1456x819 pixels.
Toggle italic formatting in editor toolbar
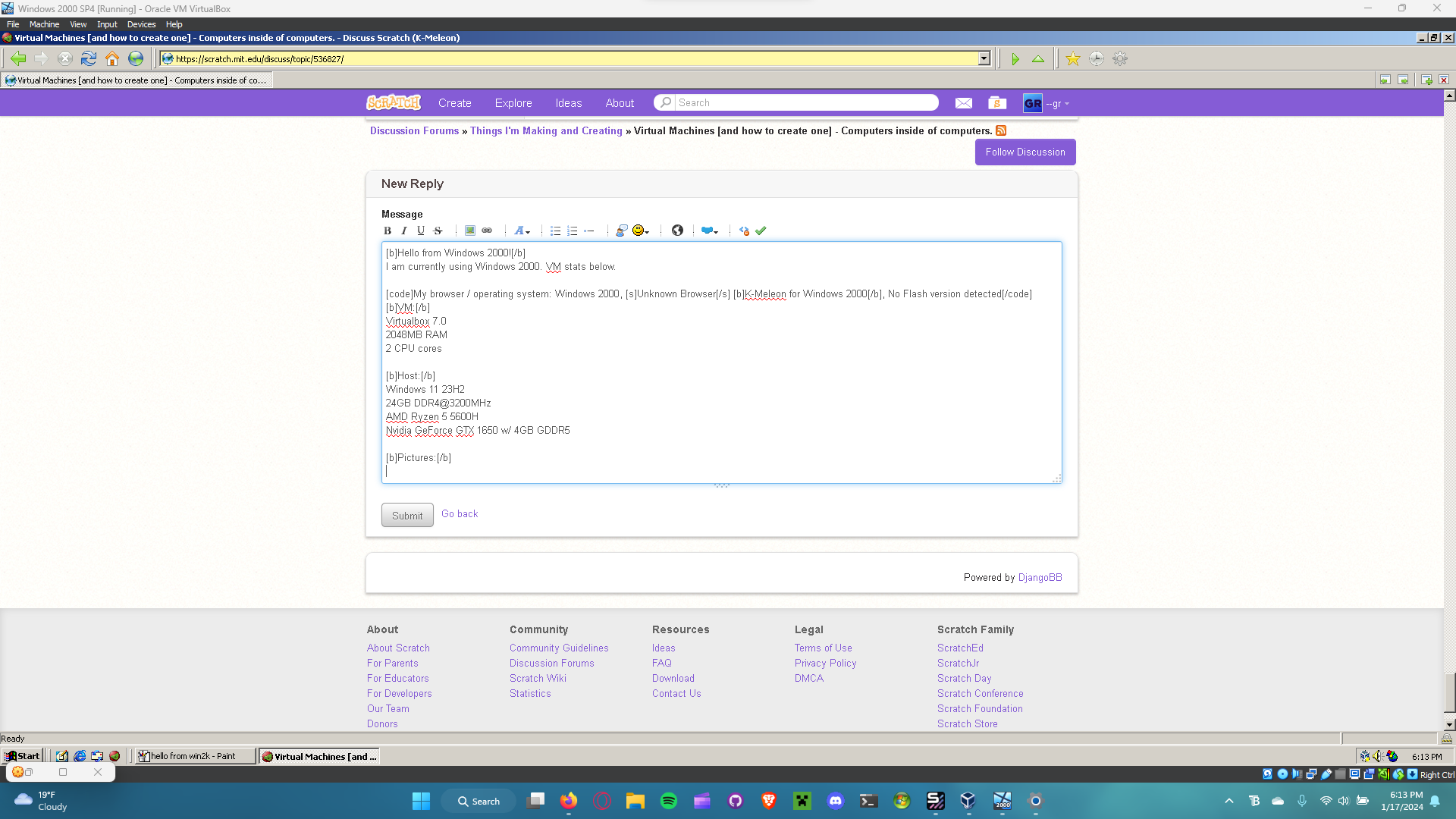coord(404,231)
